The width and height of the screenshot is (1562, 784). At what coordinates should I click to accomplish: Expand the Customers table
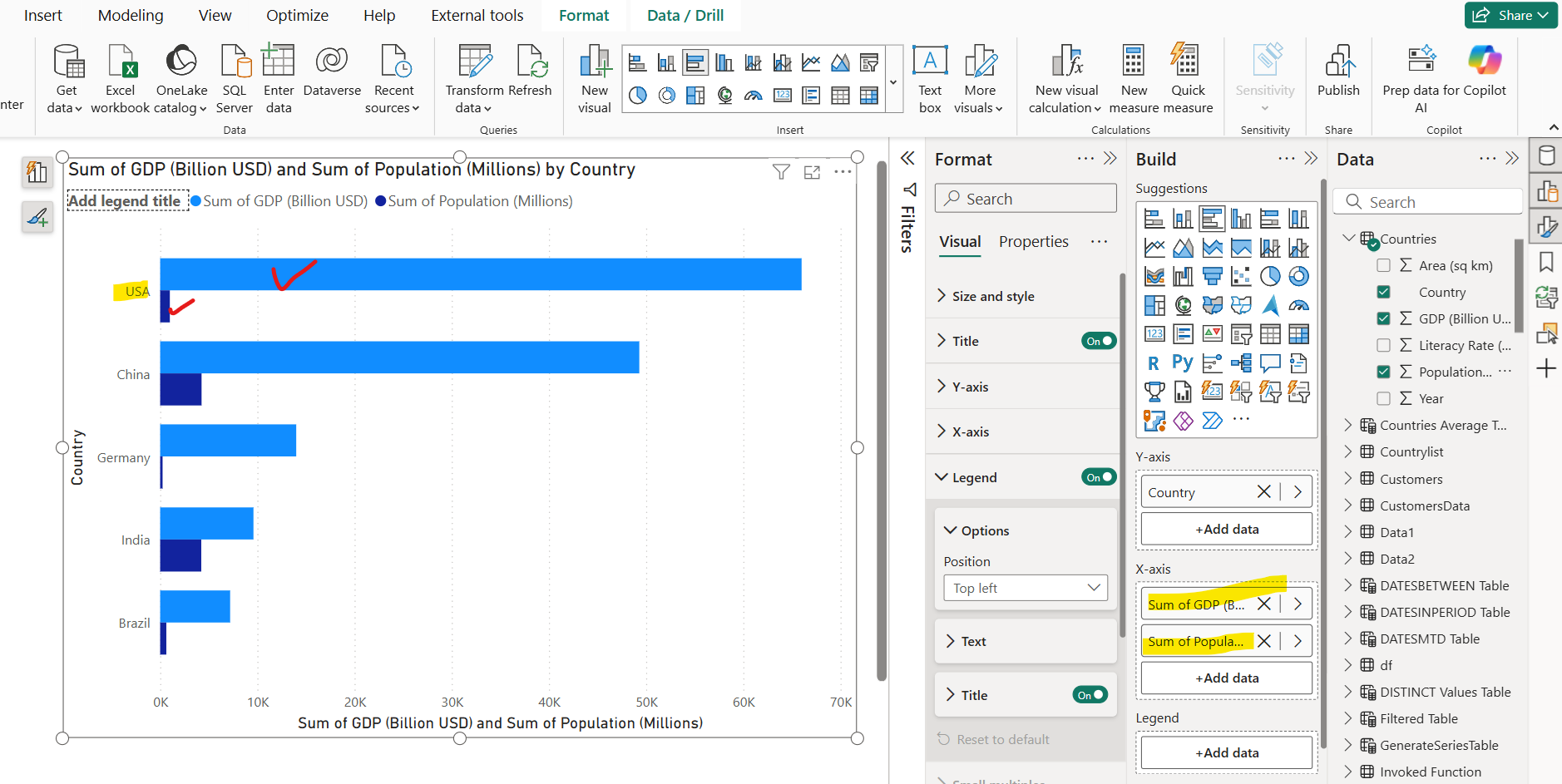1348,479
